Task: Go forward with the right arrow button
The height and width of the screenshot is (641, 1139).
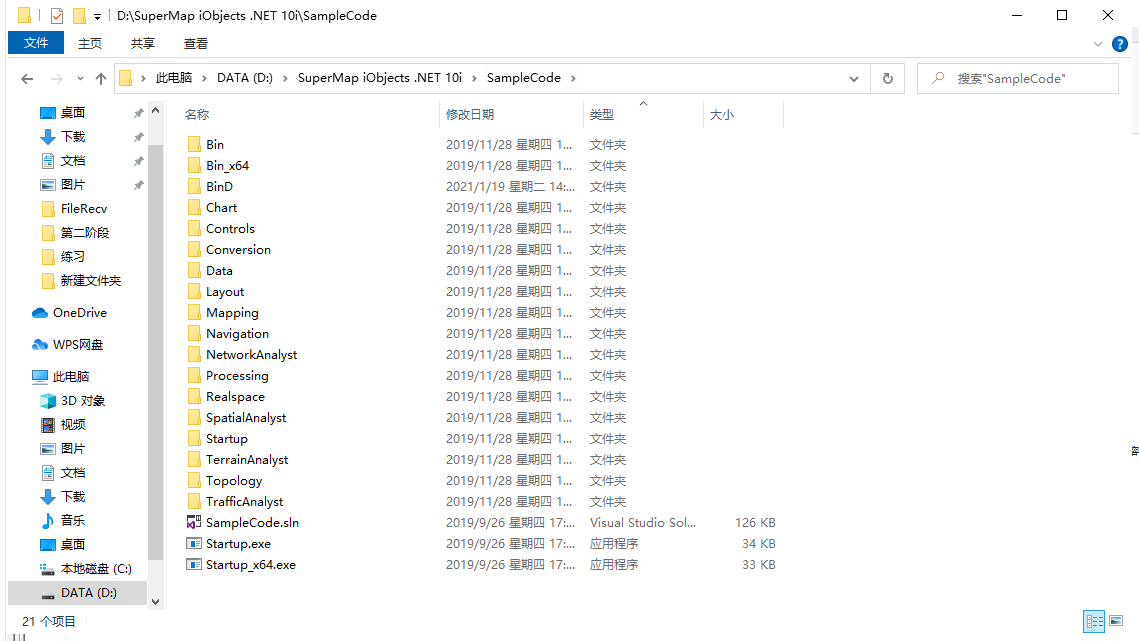Action: [56, 78]
